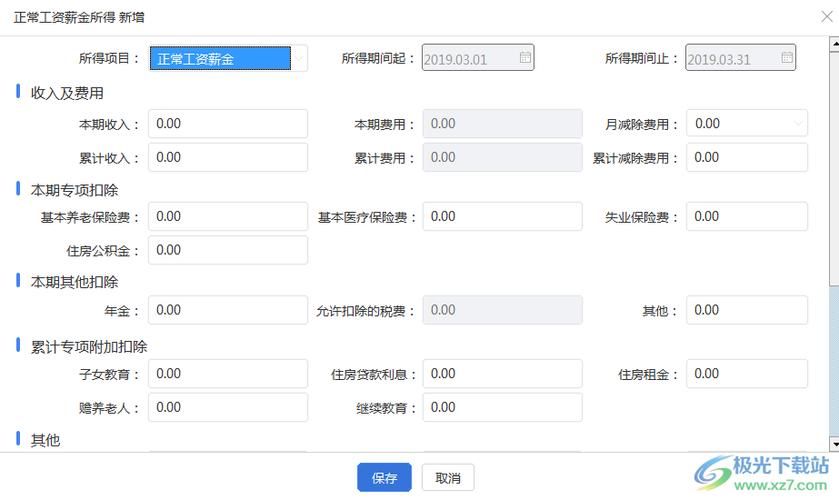This screenshot has height=500, width=839.
Task: Focus the 累计收入 input field
Action: [x=228, y=157]
